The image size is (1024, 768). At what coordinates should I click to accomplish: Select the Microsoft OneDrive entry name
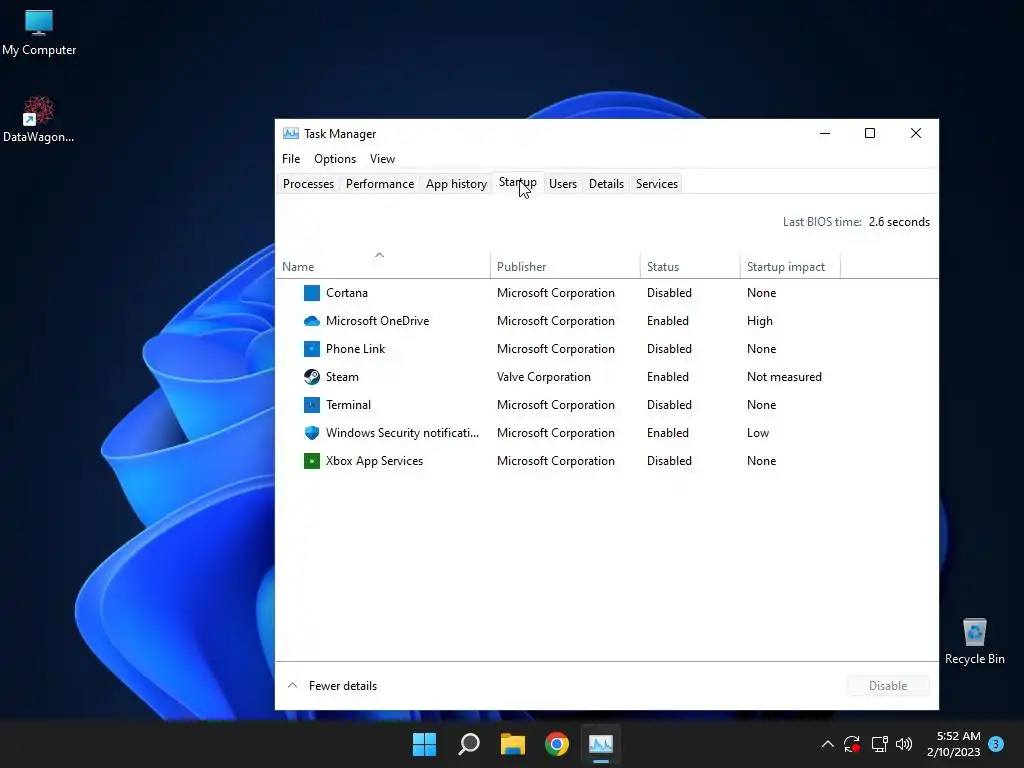point(377,321)
